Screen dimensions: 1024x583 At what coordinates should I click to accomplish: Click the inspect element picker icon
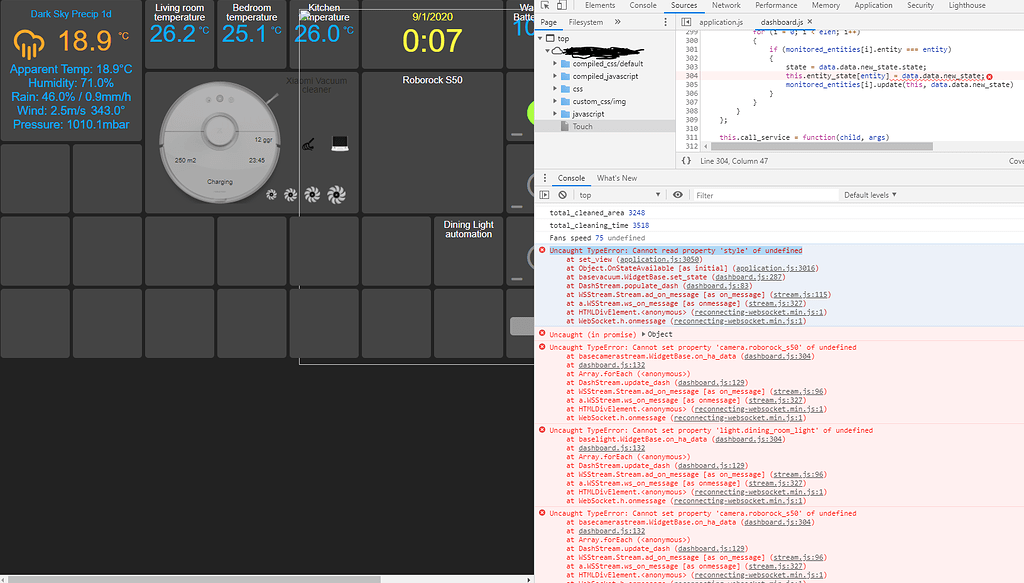pos(544,6)
